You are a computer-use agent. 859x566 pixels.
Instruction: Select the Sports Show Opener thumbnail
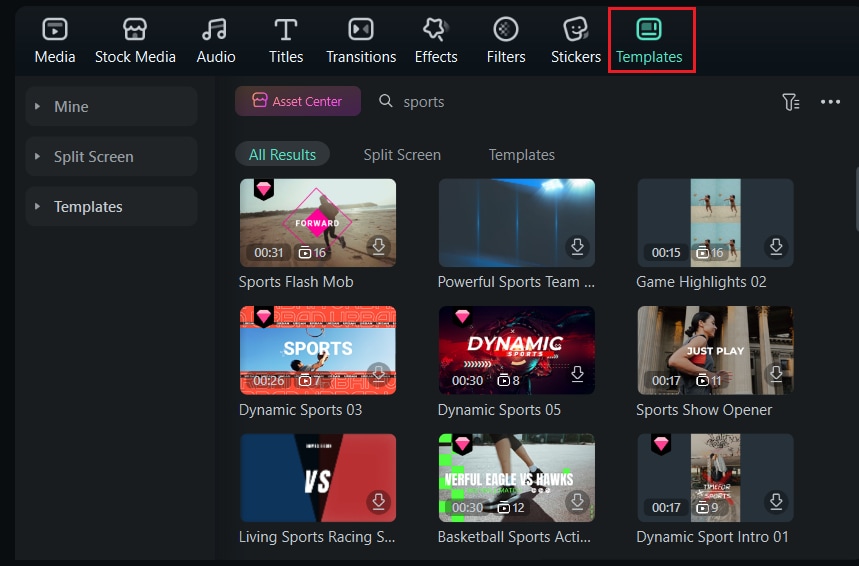coord(715,350)
